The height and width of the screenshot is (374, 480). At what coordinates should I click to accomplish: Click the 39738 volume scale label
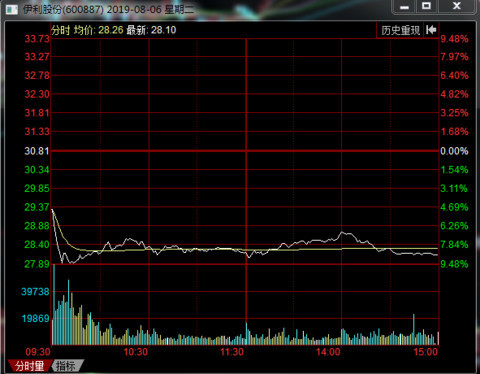pos(35,292)
